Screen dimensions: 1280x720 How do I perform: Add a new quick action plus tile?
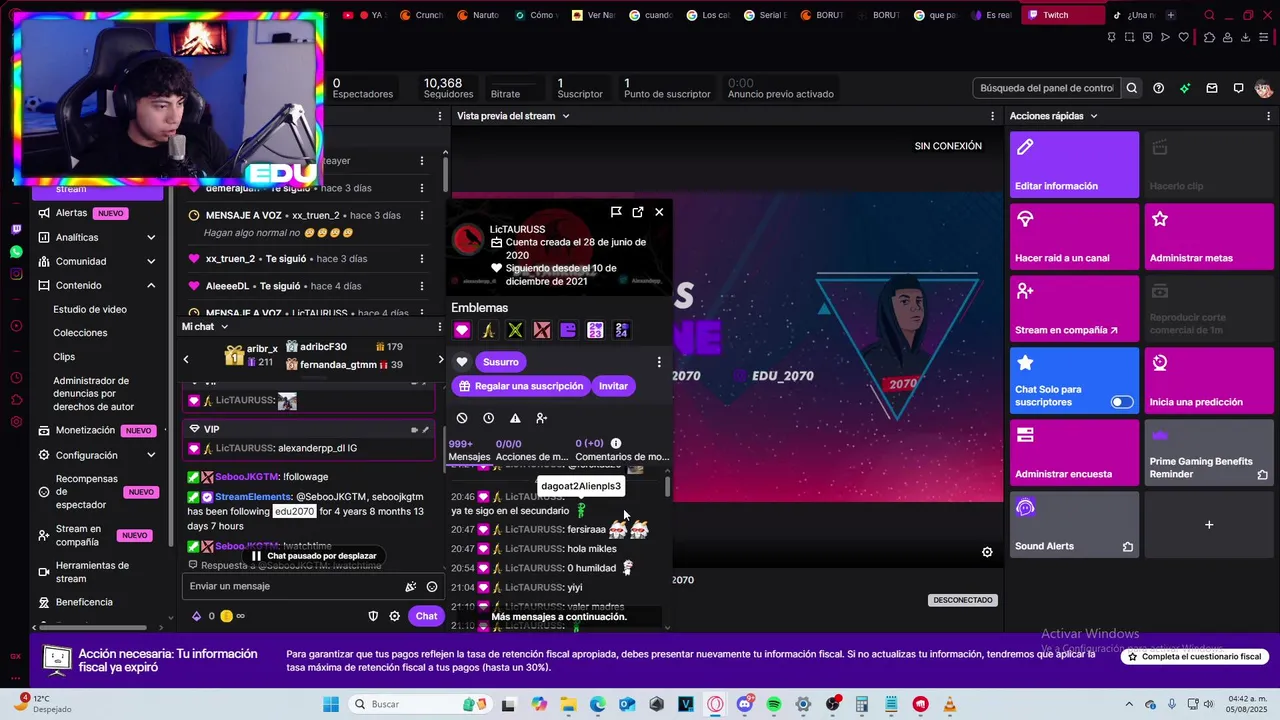tap(1209, 525)
